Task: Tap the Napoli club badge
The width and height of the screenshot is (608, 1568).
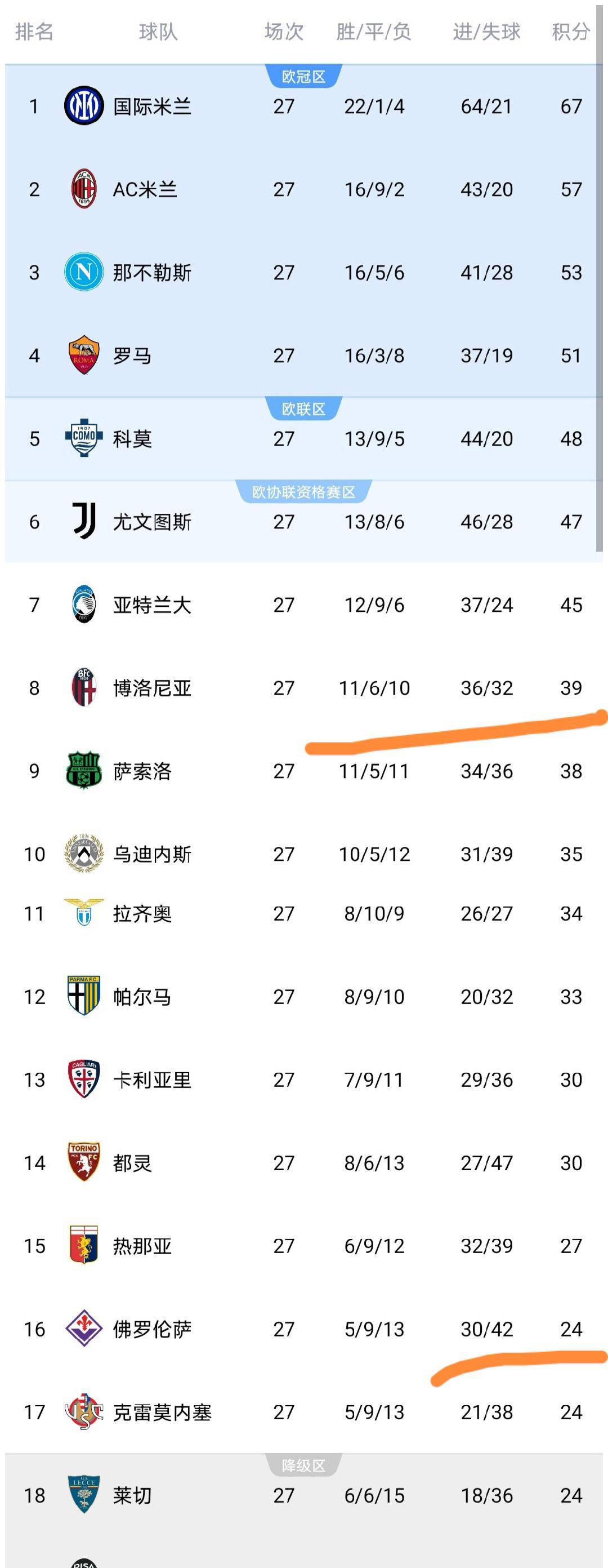Action: tap(83, 272)
